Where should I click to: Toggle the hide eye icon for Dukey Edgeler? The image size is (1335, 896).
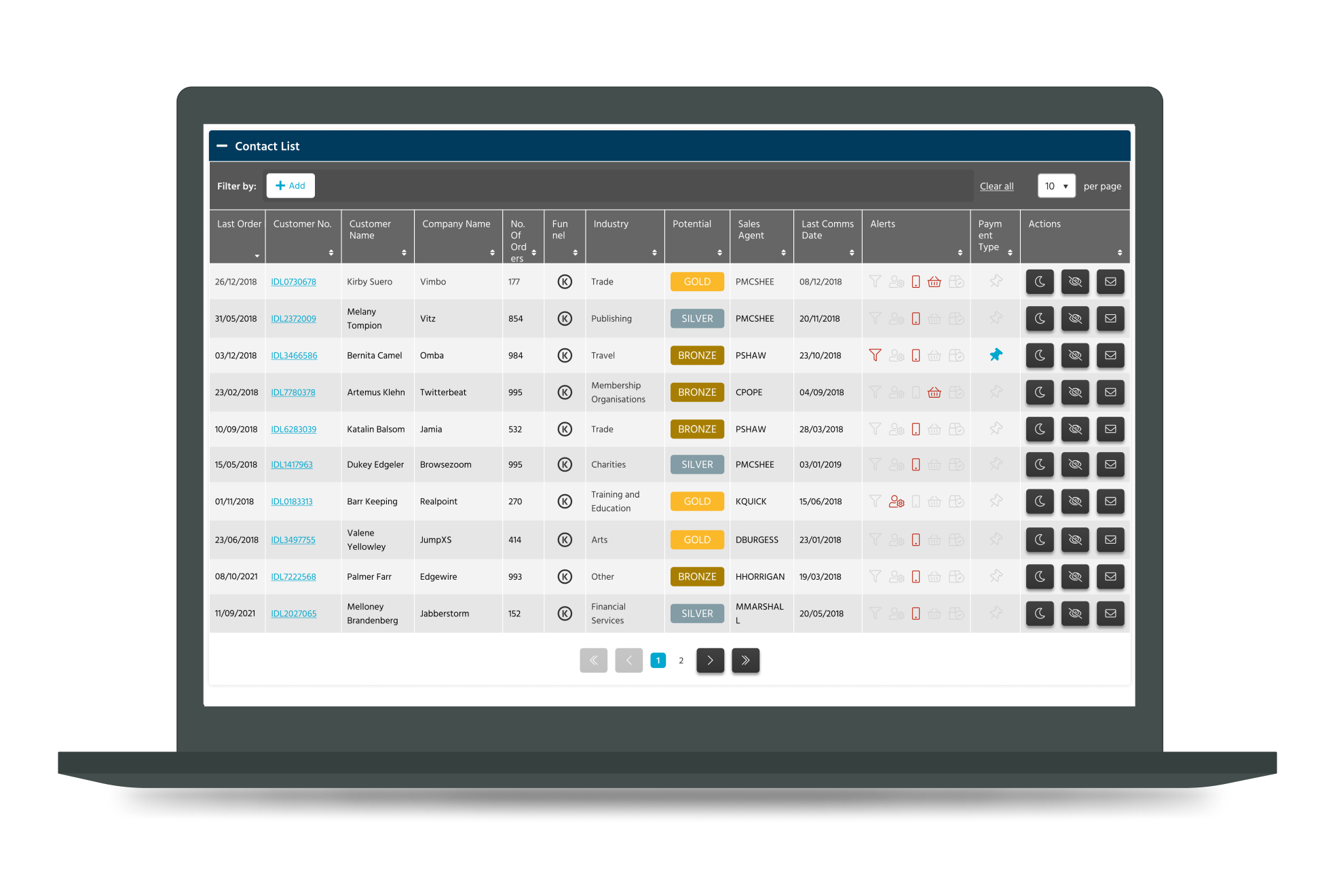1074,464
